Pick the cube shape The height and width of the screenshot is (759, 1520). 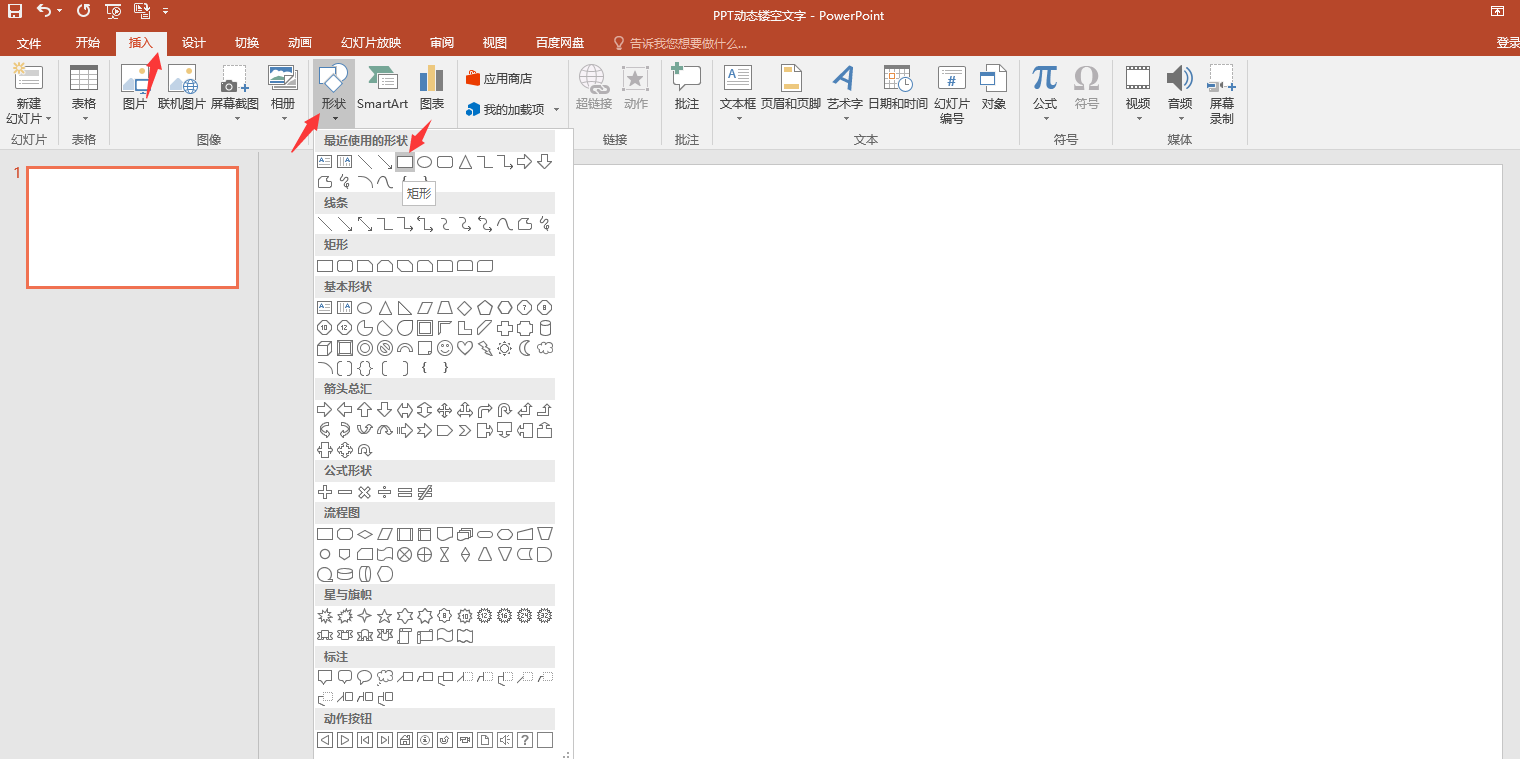coord(324,348)
